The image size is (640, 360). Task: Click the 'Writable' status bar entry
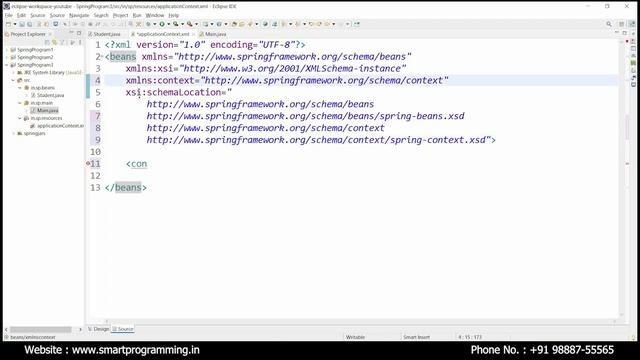click(355, 337)
